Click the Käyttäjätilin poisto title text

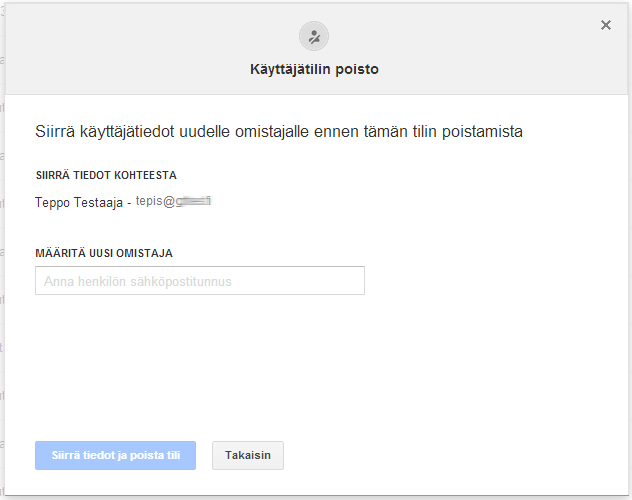point(314,70)
